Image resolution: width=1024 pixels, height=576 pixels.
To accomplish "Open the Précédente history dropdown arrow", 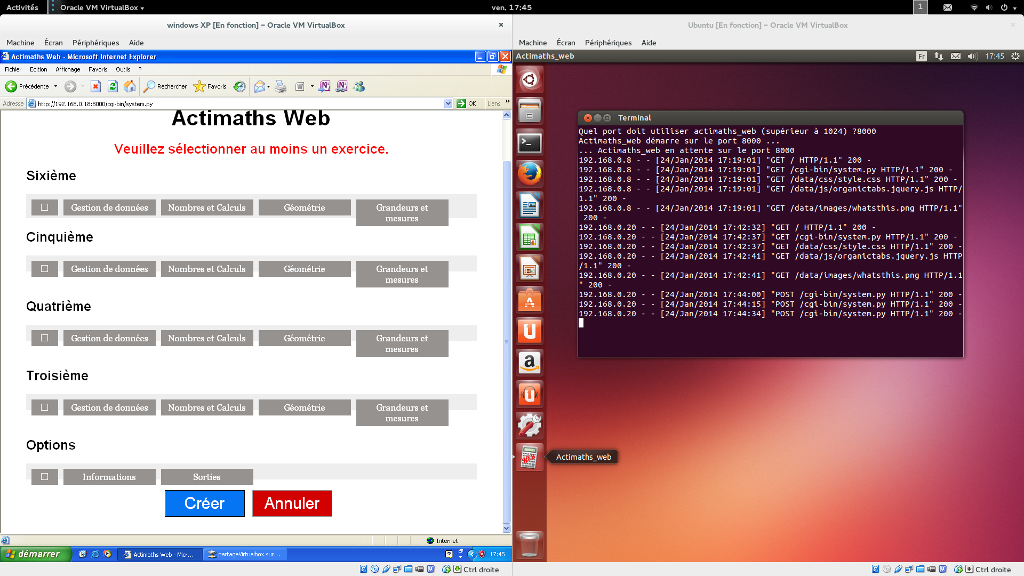I will 57,87.
